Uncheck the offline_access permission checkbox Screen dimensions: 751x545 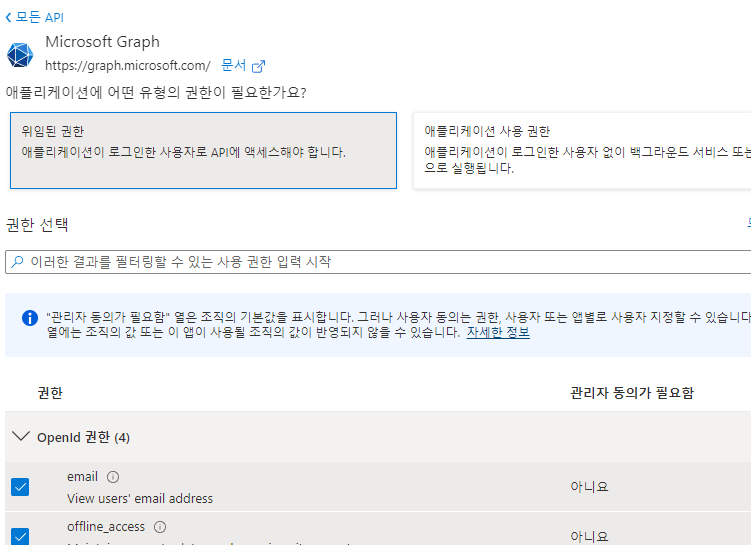(x=20, y=536)
